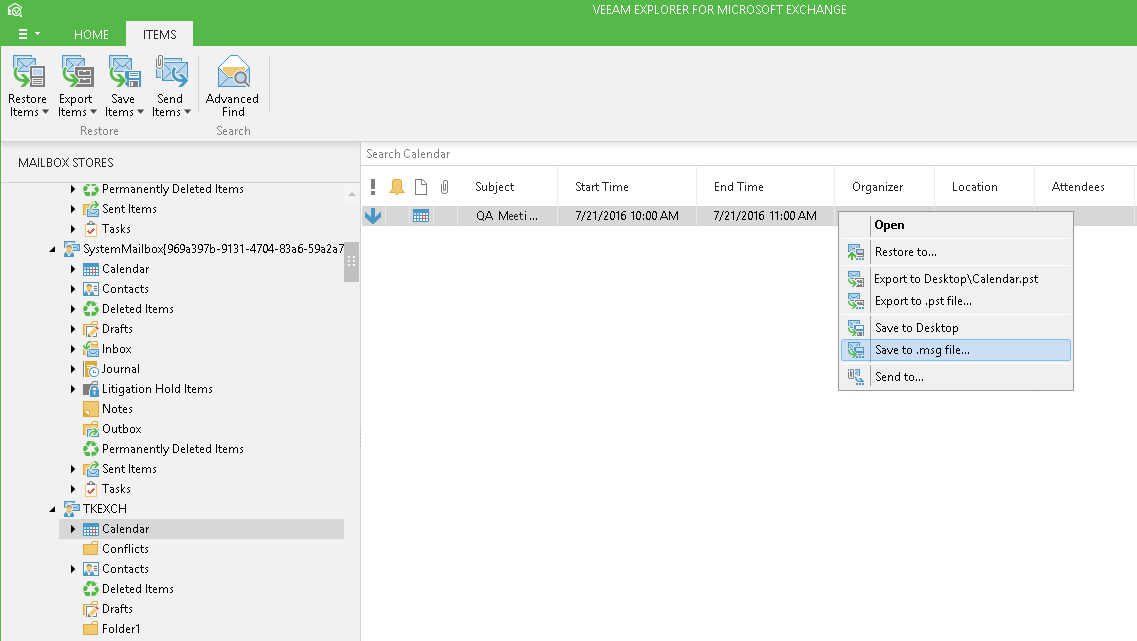Click the Save Items ribbon icon

pyautogui.click(x=124, y=73)
